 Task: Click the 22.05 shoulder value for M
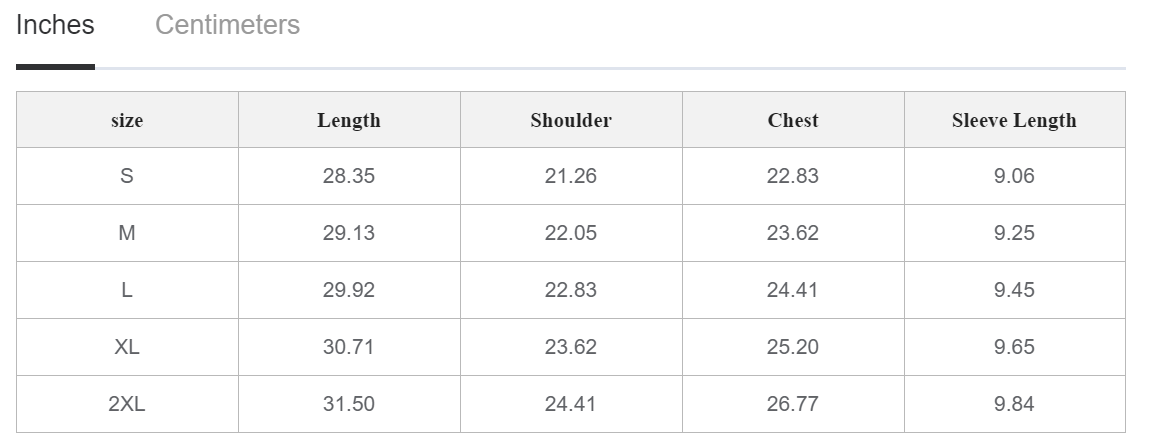pos(571,233)
